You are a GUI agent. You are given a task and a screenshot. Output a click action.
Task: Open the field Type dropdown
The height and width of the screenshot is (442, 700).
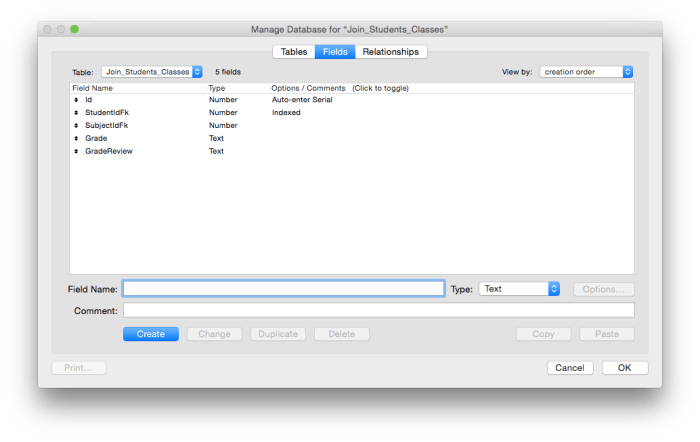519,289
